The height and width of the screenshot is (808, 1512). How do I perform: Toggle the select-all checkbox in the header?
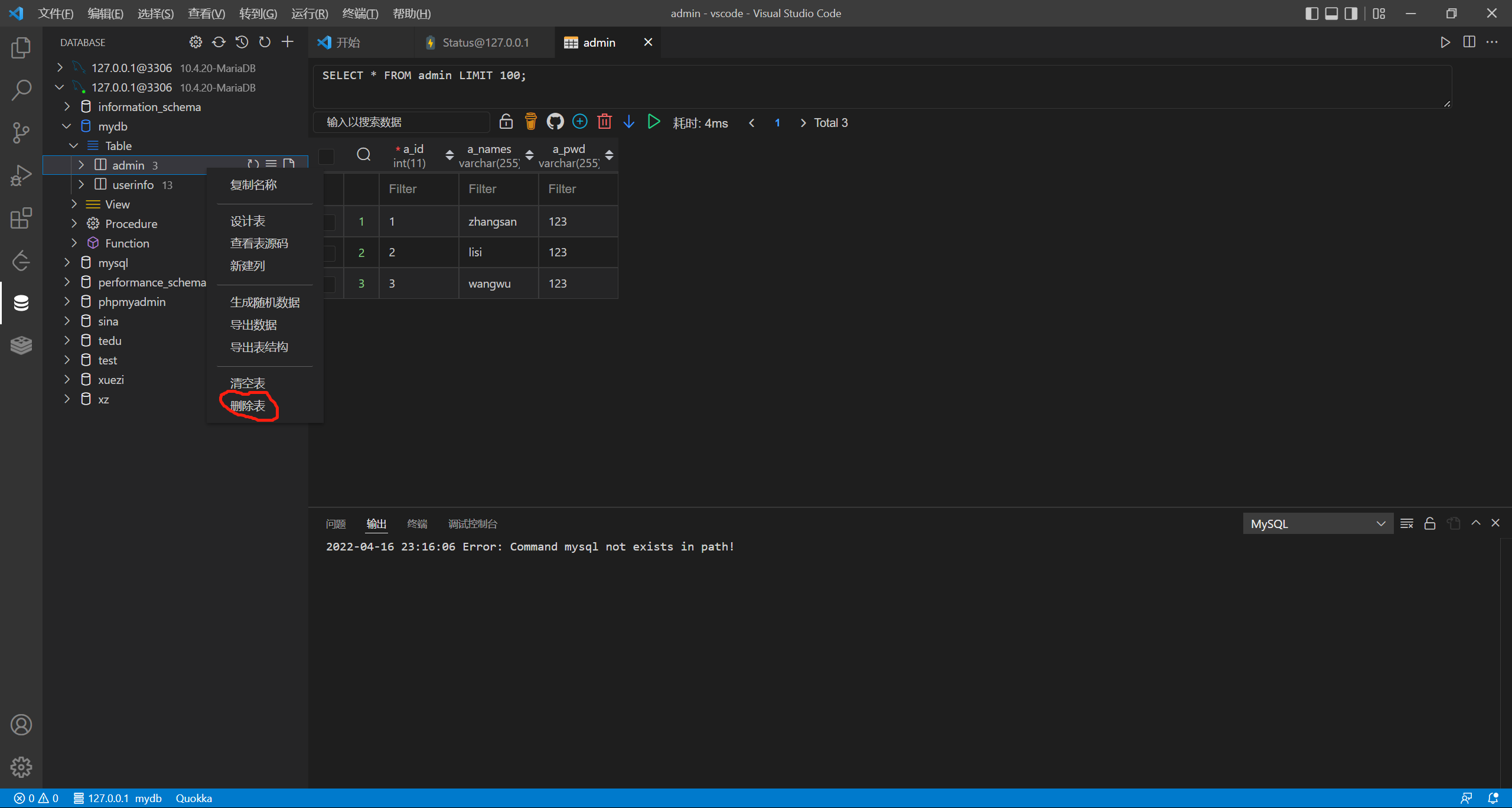click(x=326, y=156)
